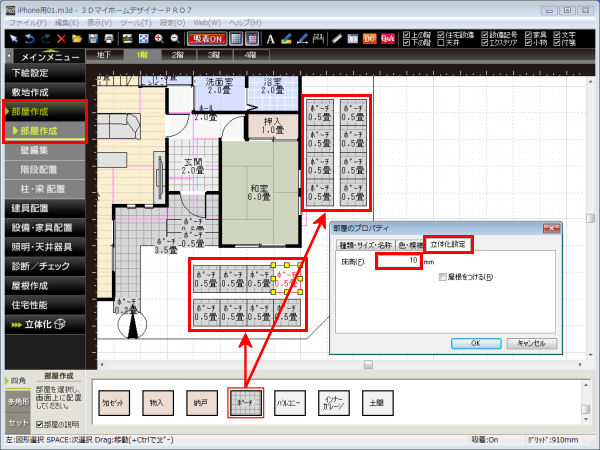Click the red X delete icon
The image size is (600, 450).
point(61,38)
